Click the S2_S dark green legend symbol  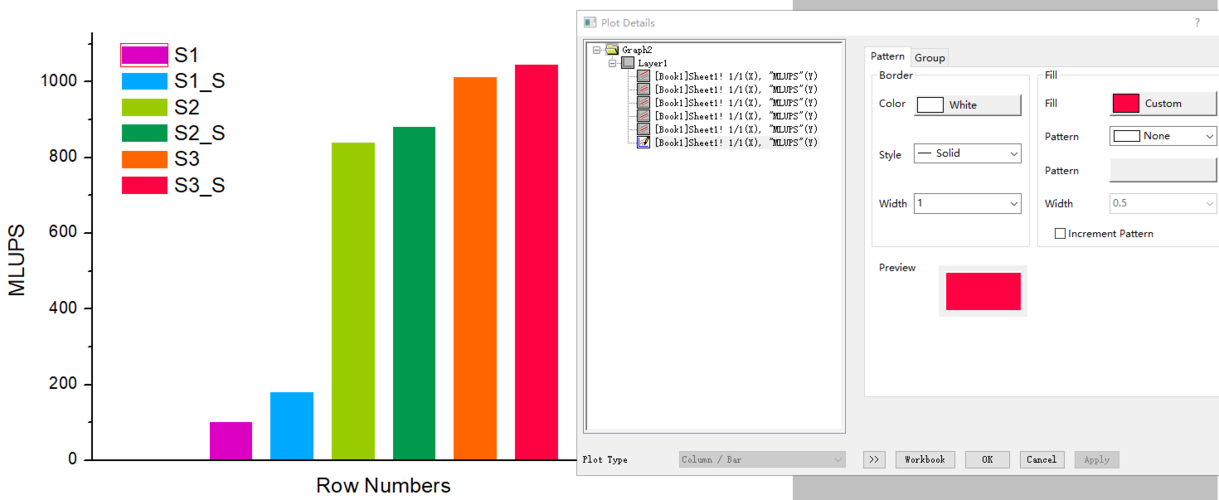(144, 133)
